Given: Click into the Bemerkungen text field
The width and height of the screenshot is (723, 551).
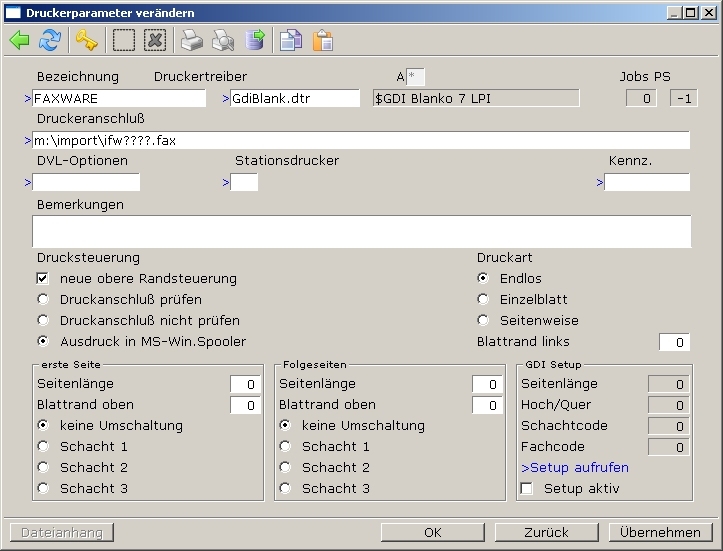Looking at the screenshot, I should click(360, 231).
